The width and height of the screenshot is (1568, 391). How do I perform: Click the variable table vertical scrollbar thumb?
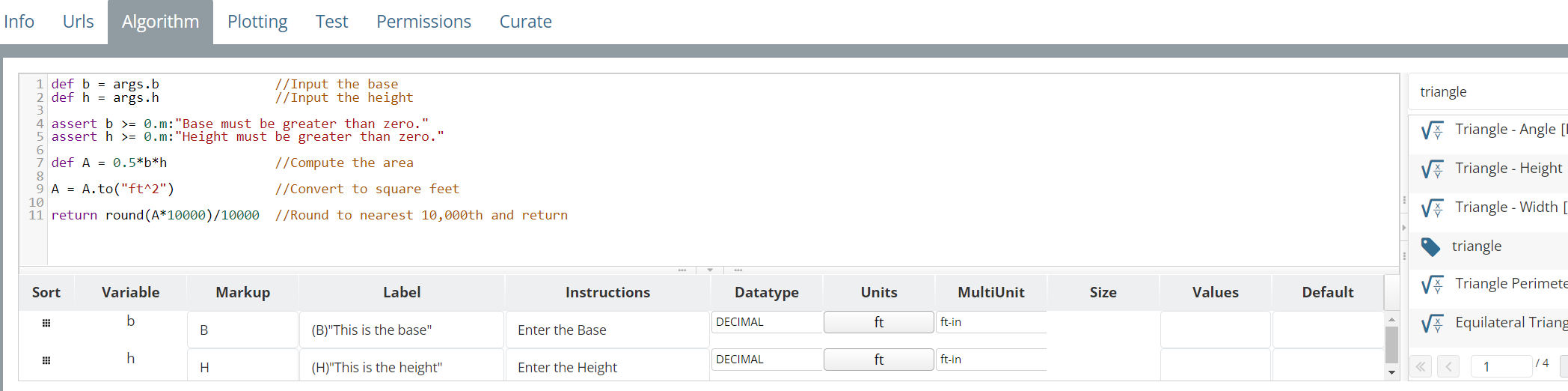tap(1391, 345)
